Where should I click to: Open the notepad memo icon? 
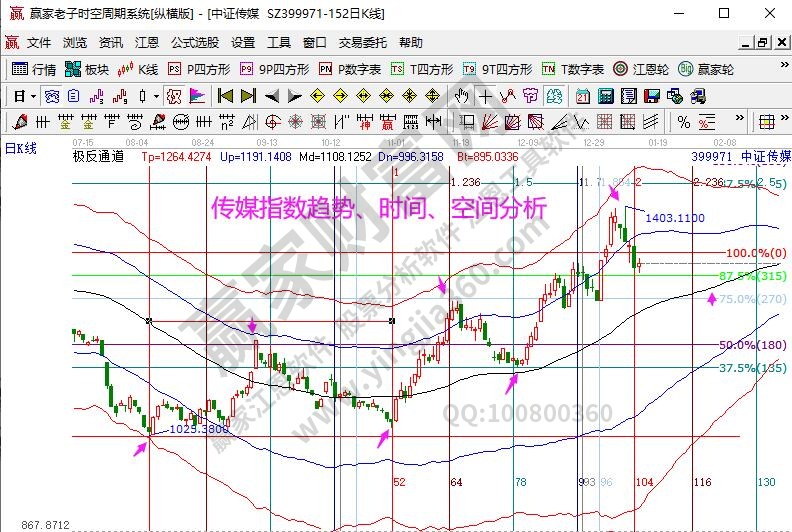tap(629, 96)
